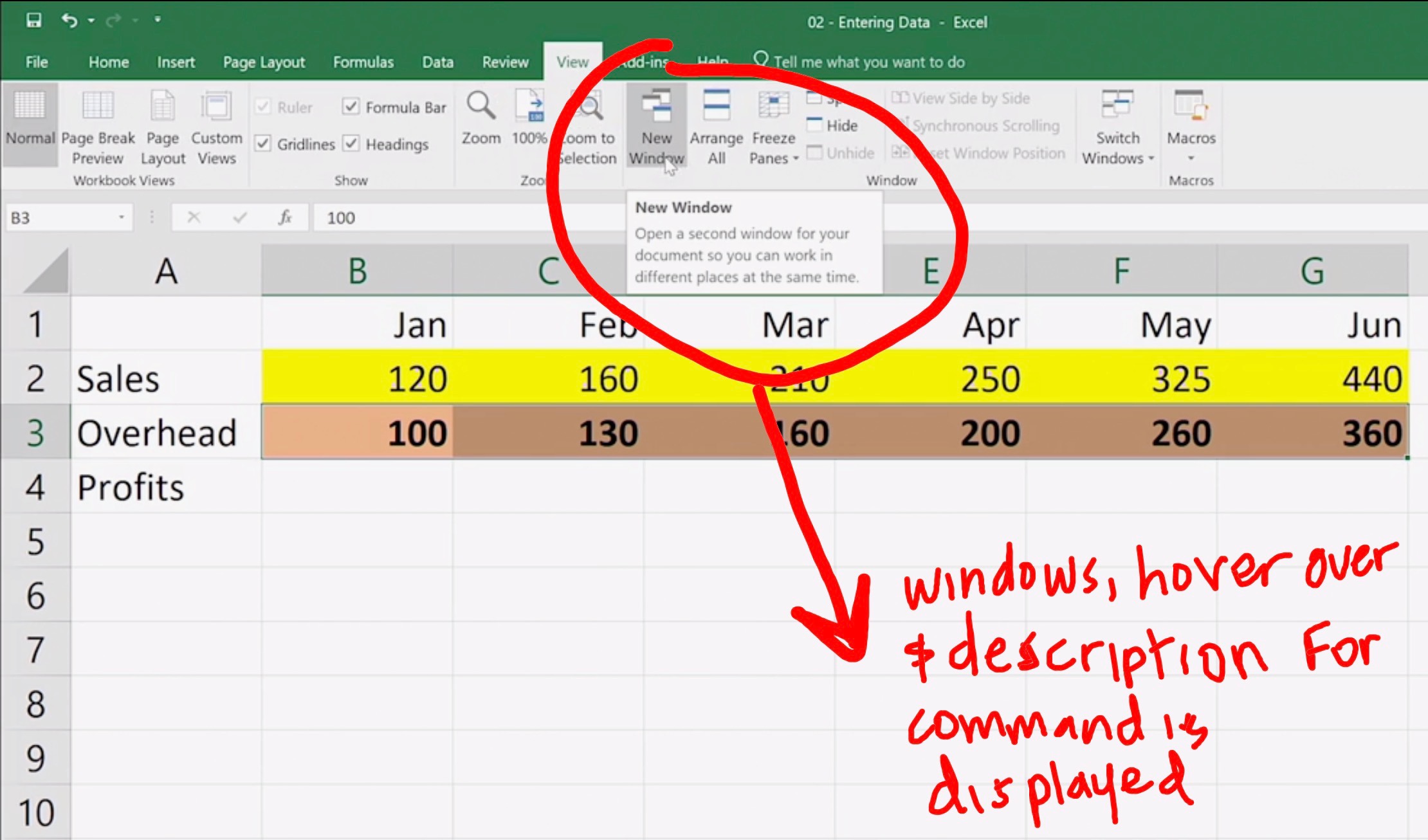
Task: Toggle the Formula Bar checkbox
Action: tap(351, 107)
